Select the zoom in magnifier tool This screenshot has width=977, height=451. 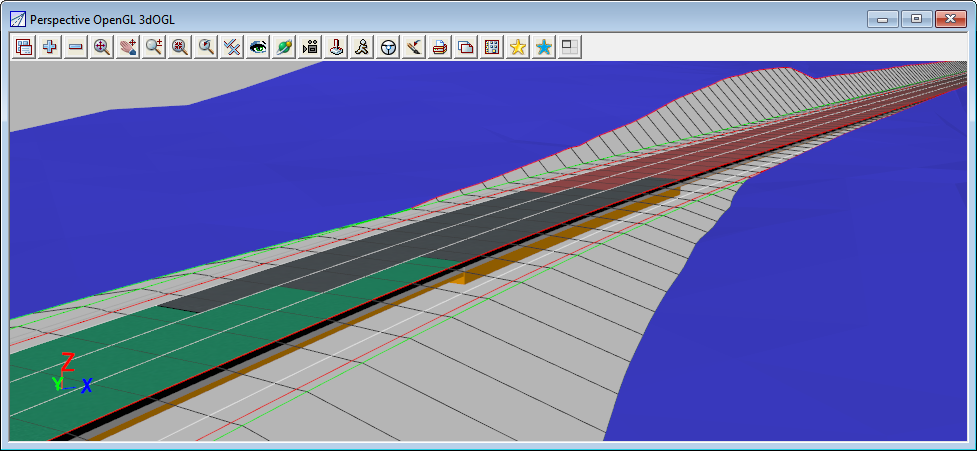[x=102, y=47]
